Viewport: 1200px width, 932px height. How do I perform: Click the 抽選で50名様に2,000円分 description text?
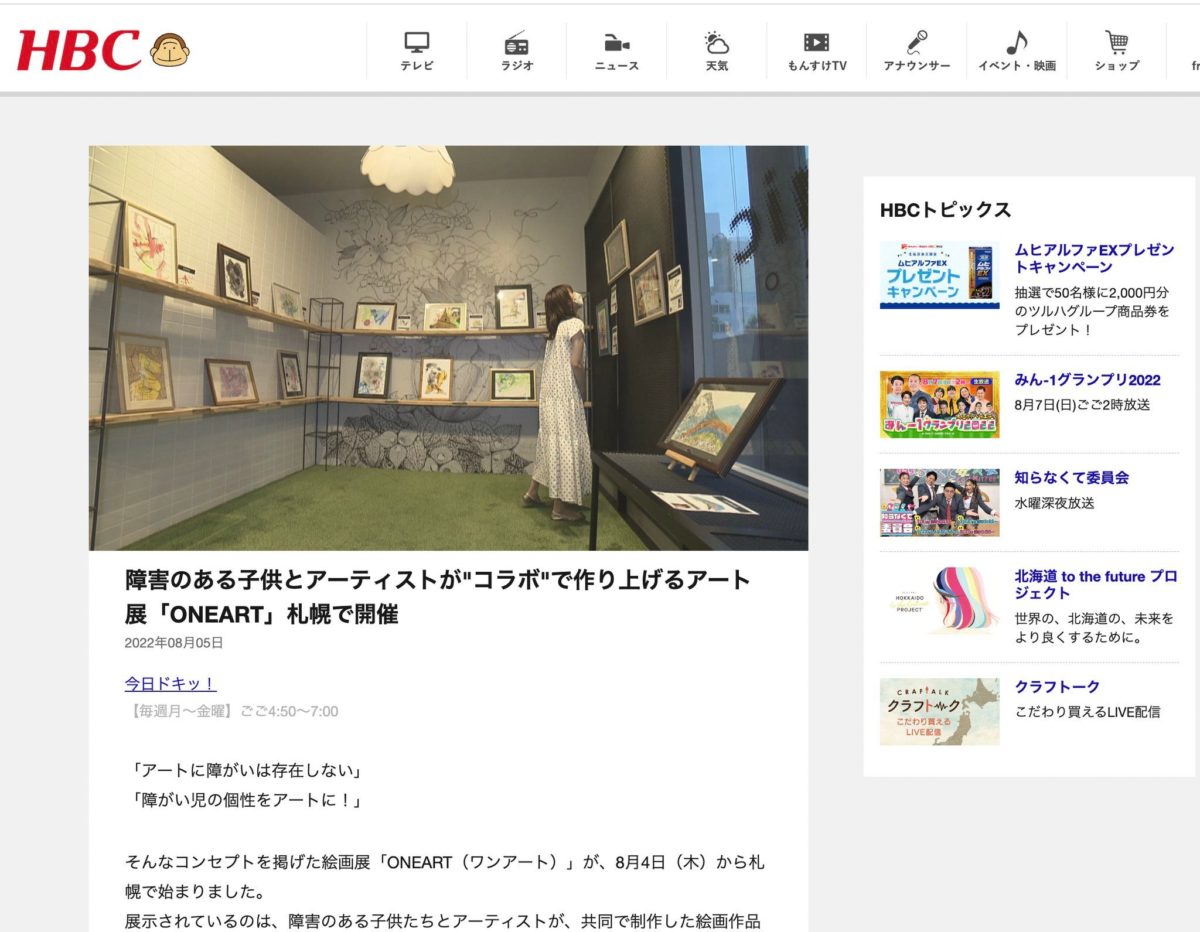tap(1092, 311)
